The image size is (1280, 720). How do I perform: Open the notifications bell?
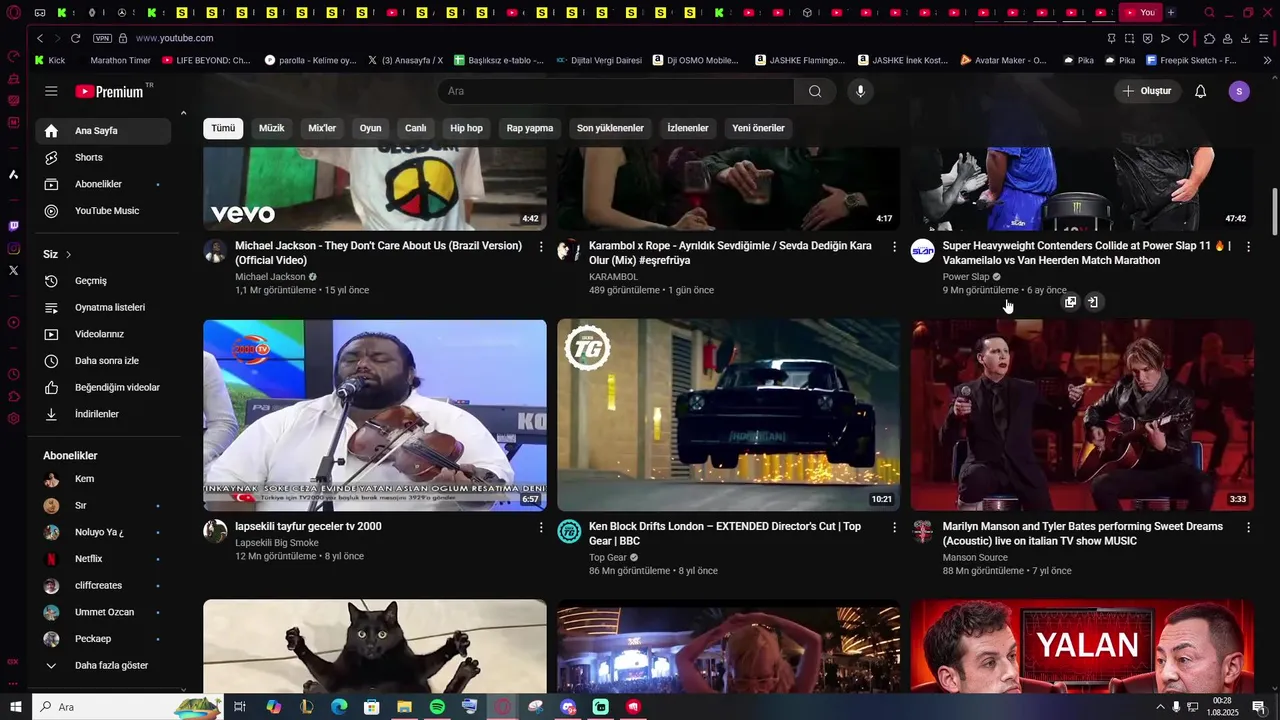[x=1200, y=91]
